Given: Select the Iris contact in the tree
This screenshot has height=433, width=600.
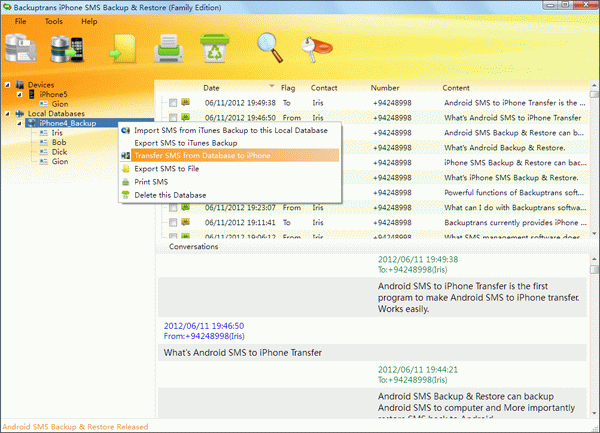Looking at the screenshot, I should (57, 133).
